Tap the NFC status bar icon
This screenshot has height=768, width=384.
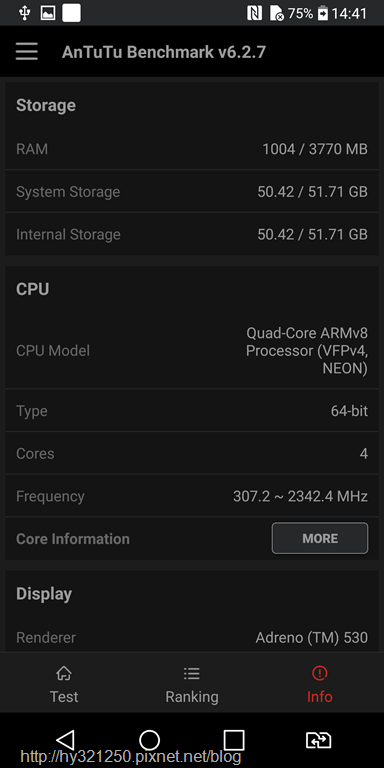(254, 13)
